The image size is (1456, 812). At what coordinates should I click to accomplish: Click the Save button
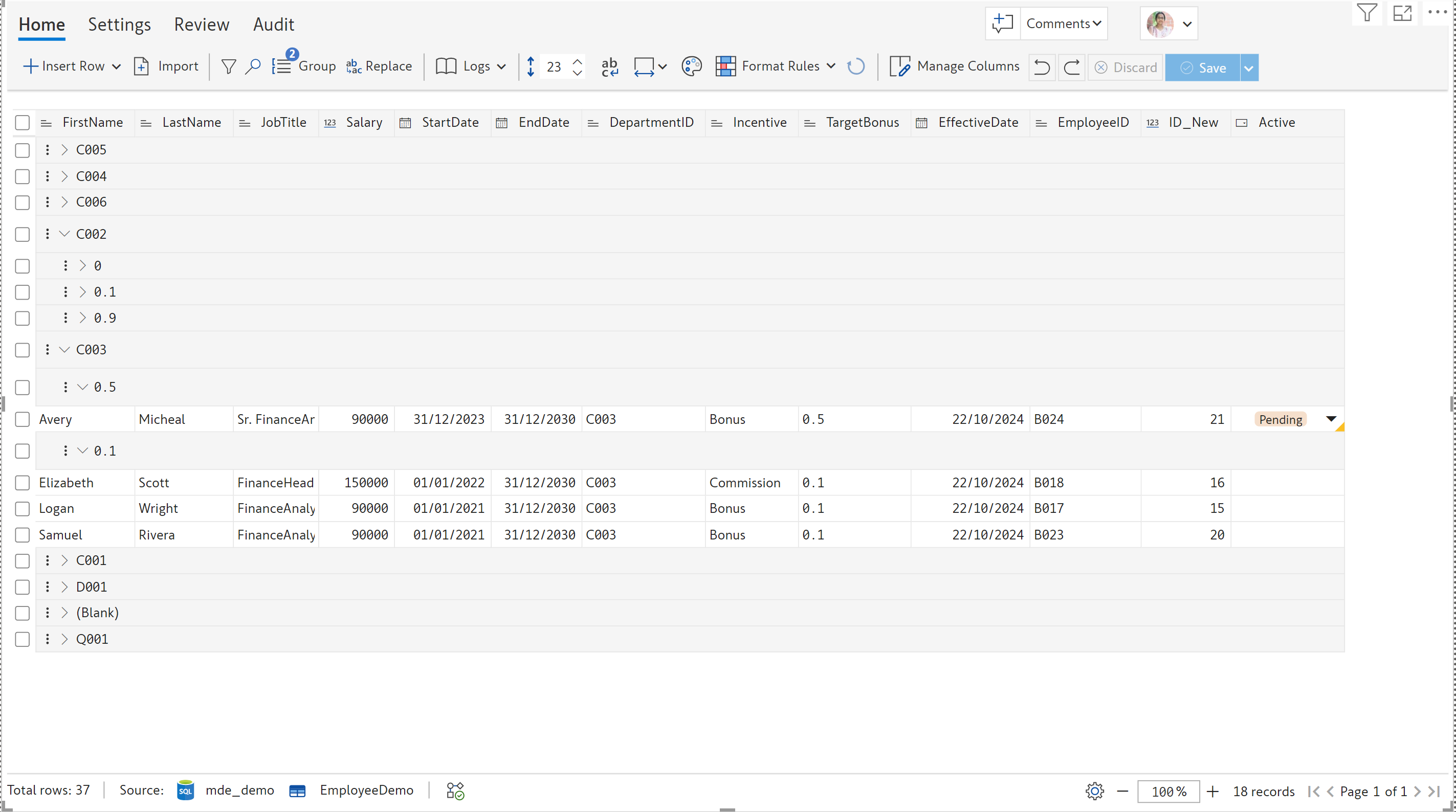click(1203, 67)
